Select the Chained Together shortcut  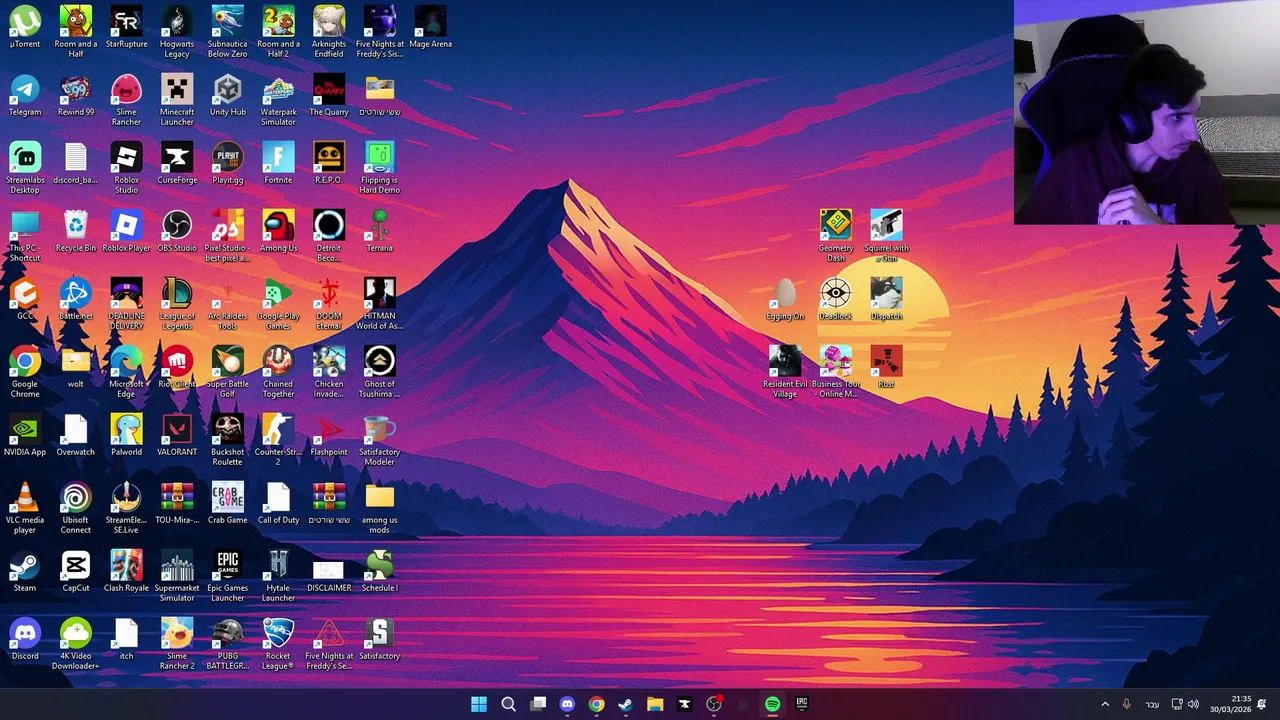[x=278, y=372]
